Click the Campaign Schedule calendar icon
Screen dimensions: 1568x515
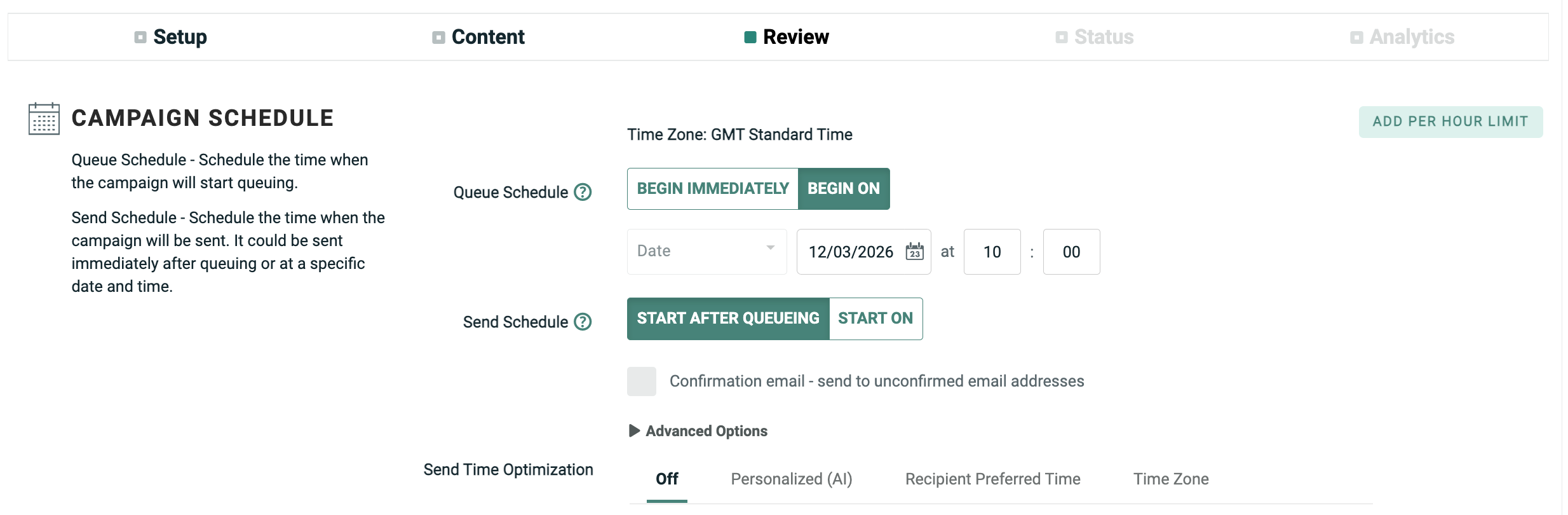pyautogui.click(x=44, y=119)
